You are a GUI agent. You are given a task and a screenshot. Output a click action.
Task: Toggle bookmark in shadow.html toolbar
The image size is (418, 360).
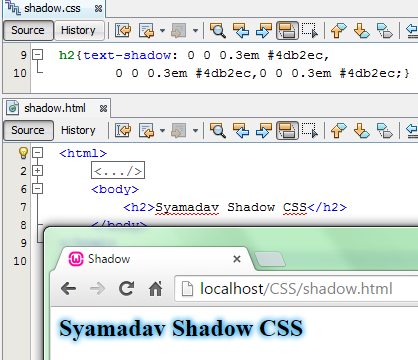coord(385,131)
